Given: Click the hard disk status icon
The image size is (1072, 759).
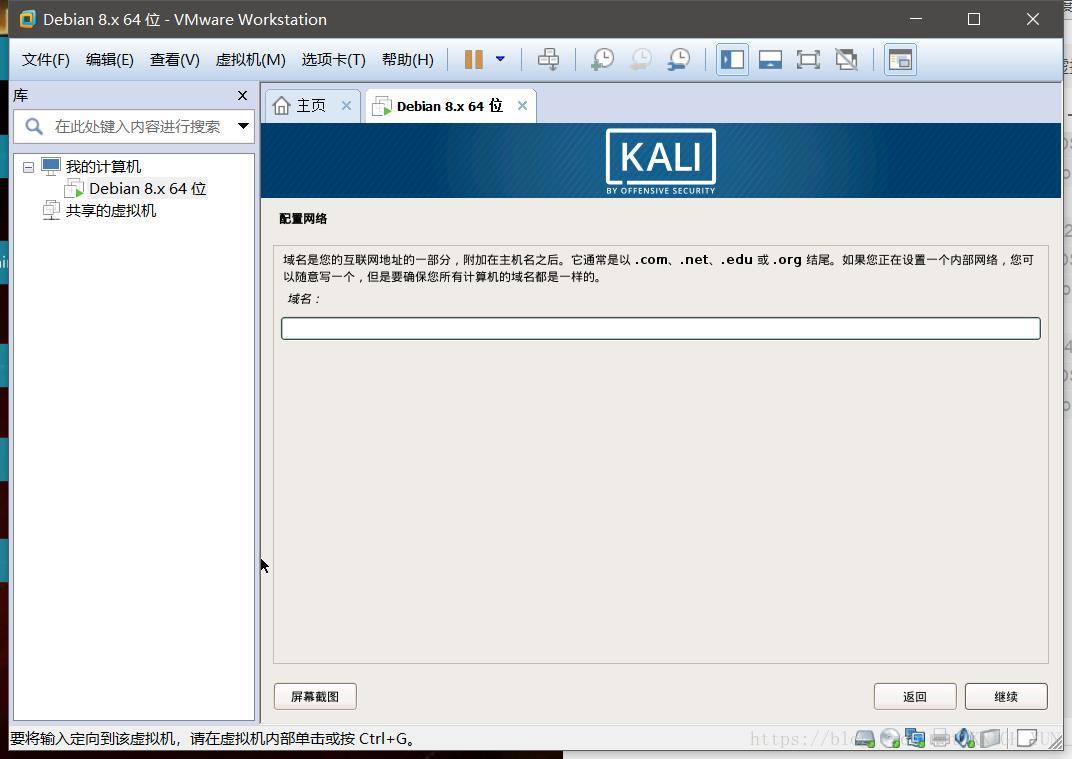Looking at the screenshot, I should click(865, 738).
